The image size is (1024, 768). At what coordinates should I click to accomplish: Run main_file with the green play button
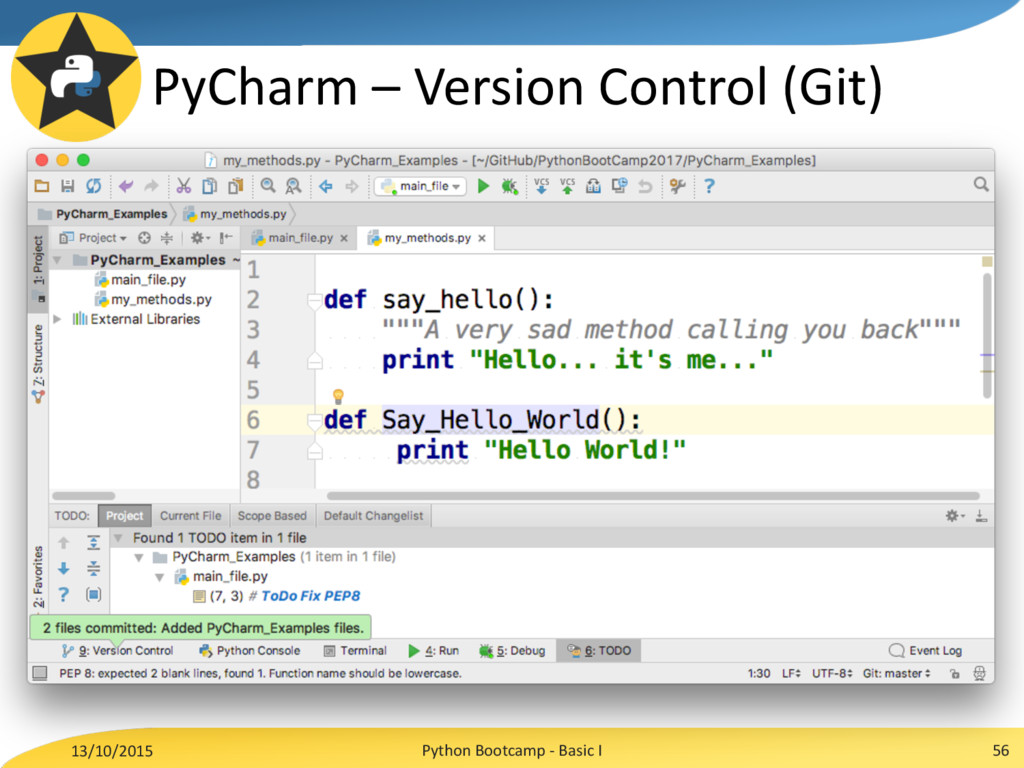click(483, 186)
